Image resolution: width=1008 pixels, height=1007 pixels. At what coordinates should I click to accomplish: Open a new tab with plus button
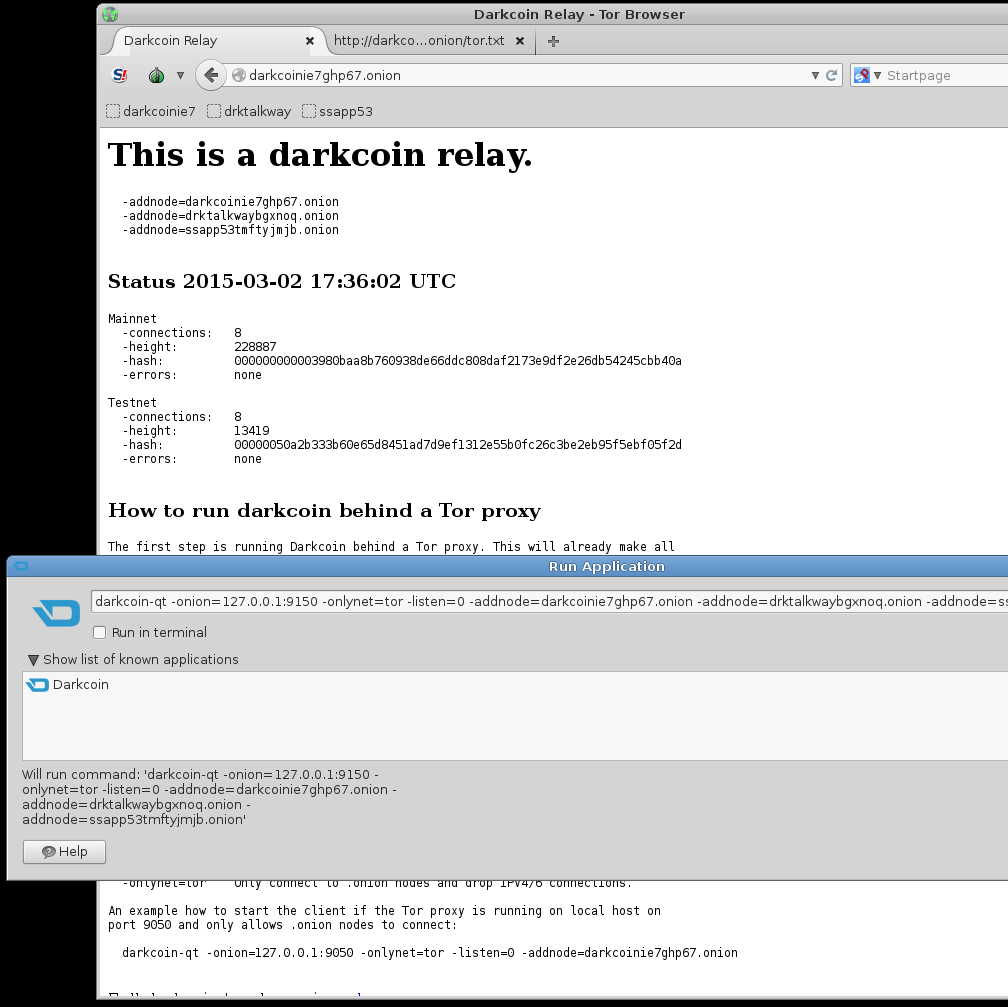[553, 41]
